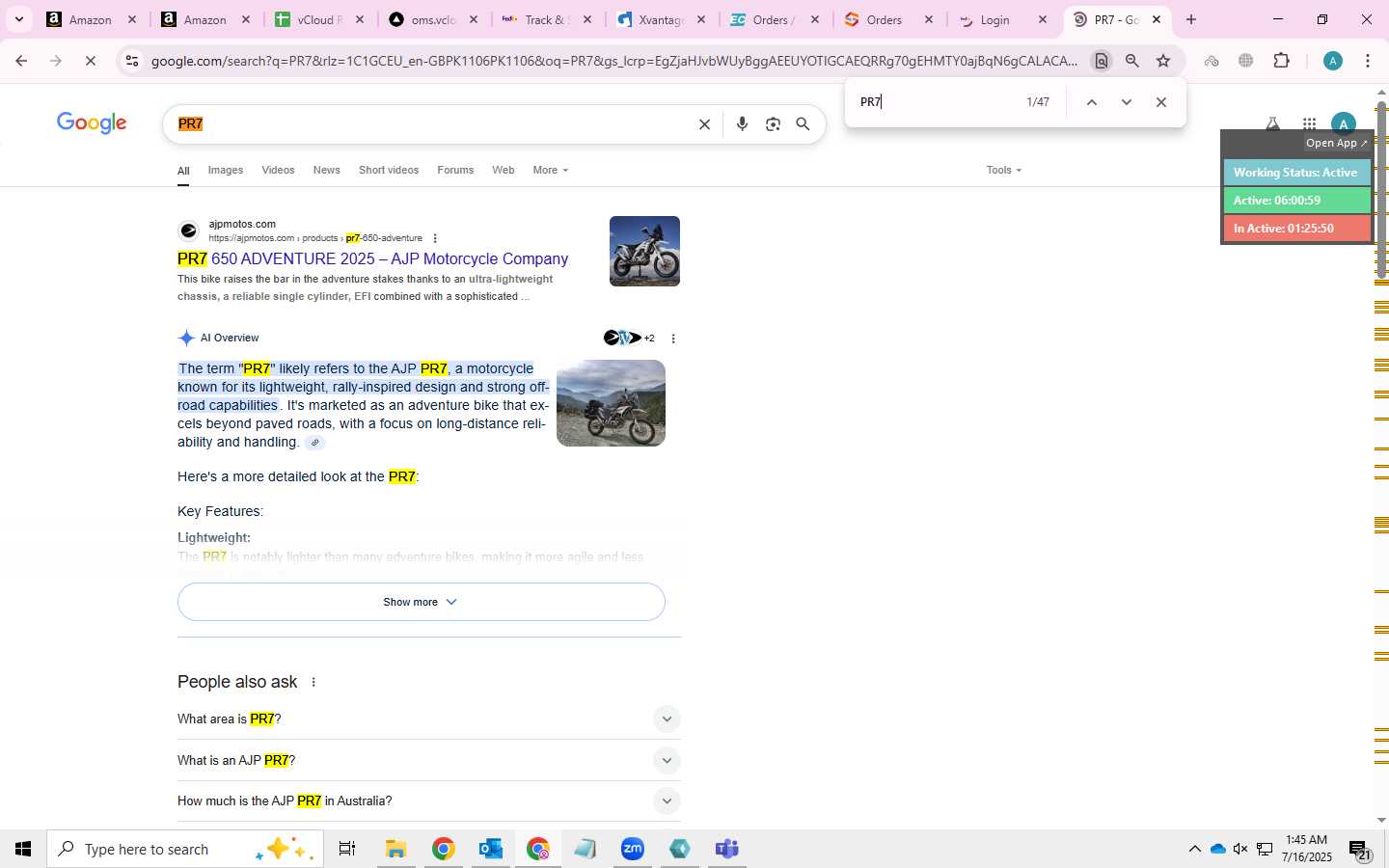Click Working Status: Active indicator
This screenshot has width=1389, height=868.
click(x=1296, y=173)
